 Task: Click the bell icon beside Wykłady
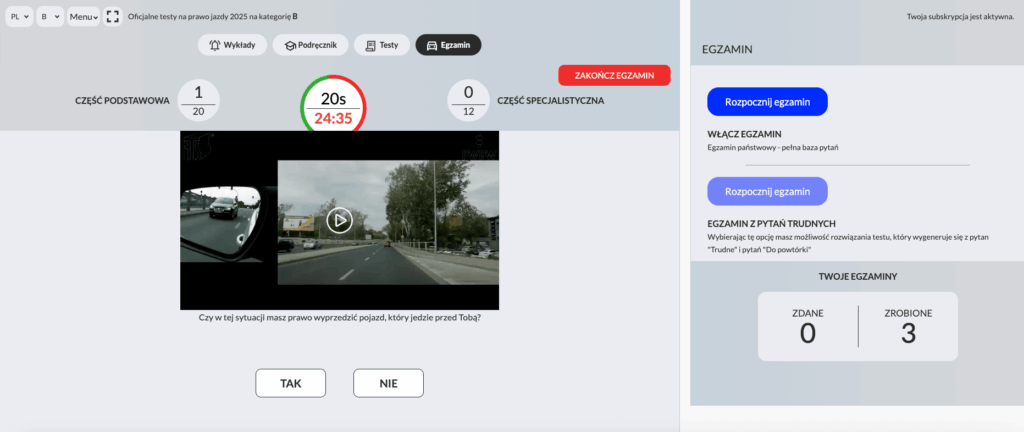(214, 45)
